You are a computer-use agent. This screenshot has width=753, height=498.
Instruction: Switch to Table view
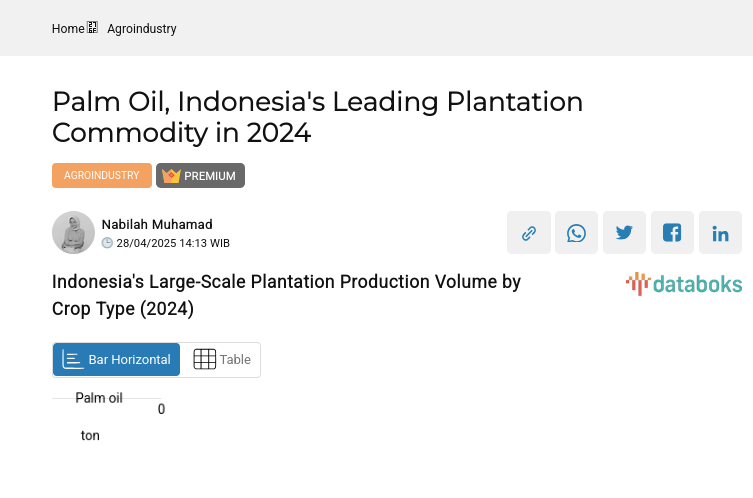pos(221,360)
